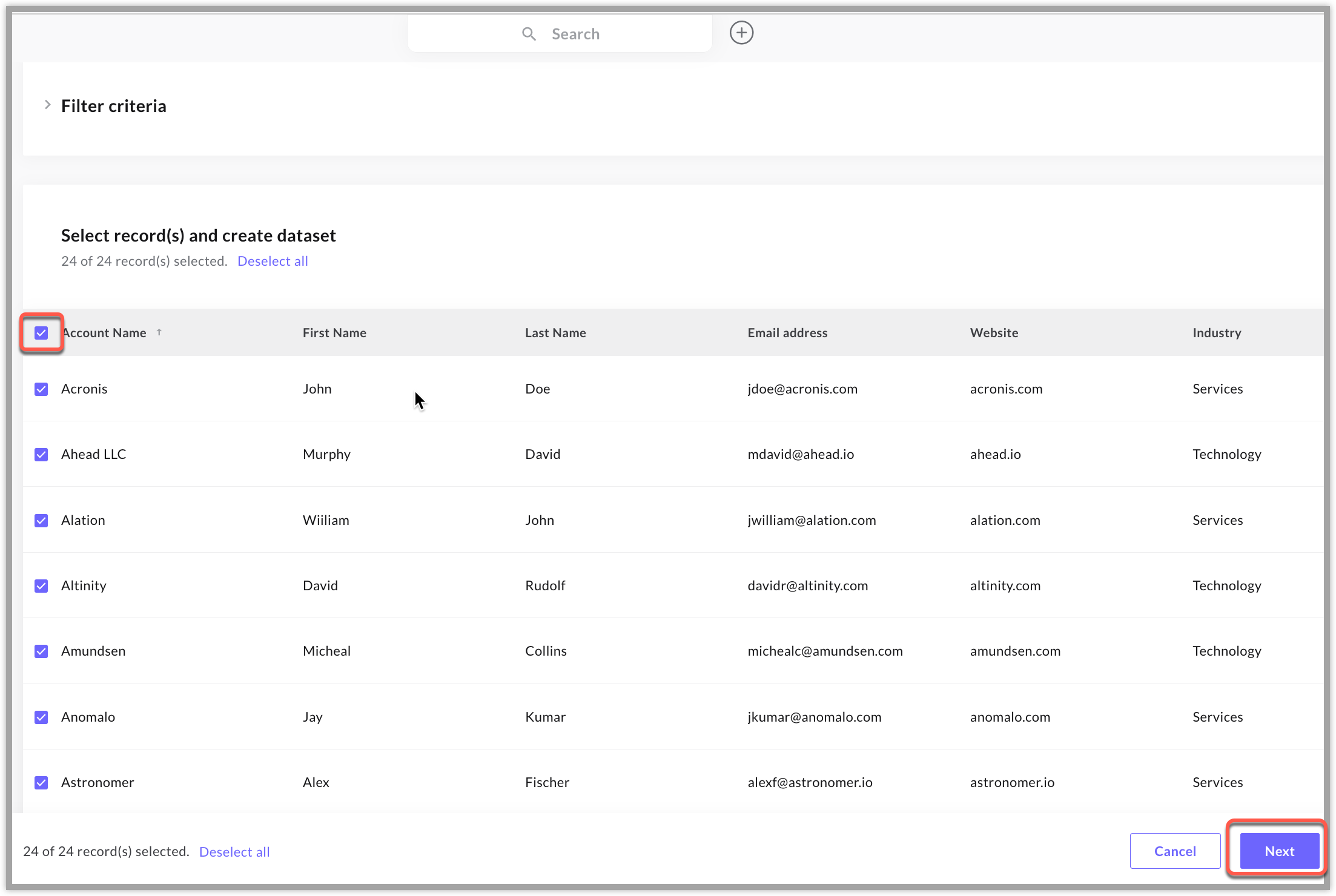
Task: Click the Cancel button
Action: coord(1174,851)
